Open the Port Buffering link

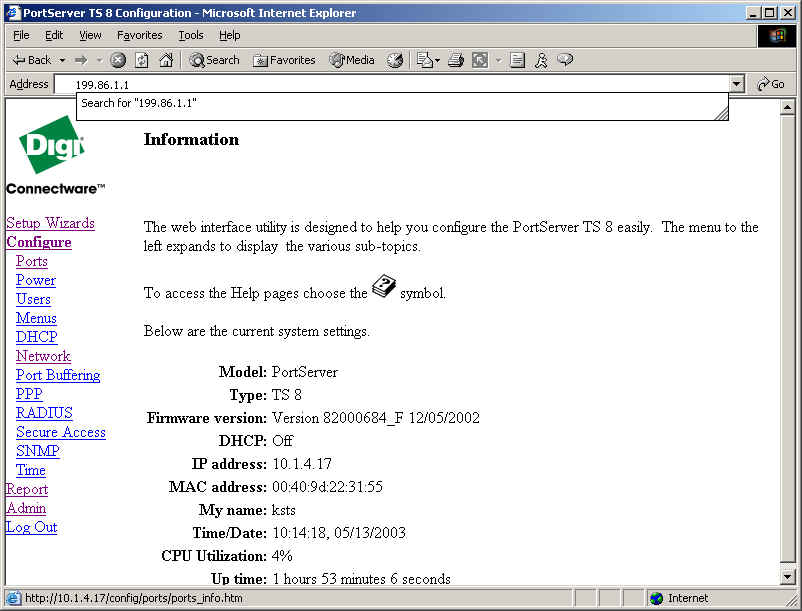[58, 375]
